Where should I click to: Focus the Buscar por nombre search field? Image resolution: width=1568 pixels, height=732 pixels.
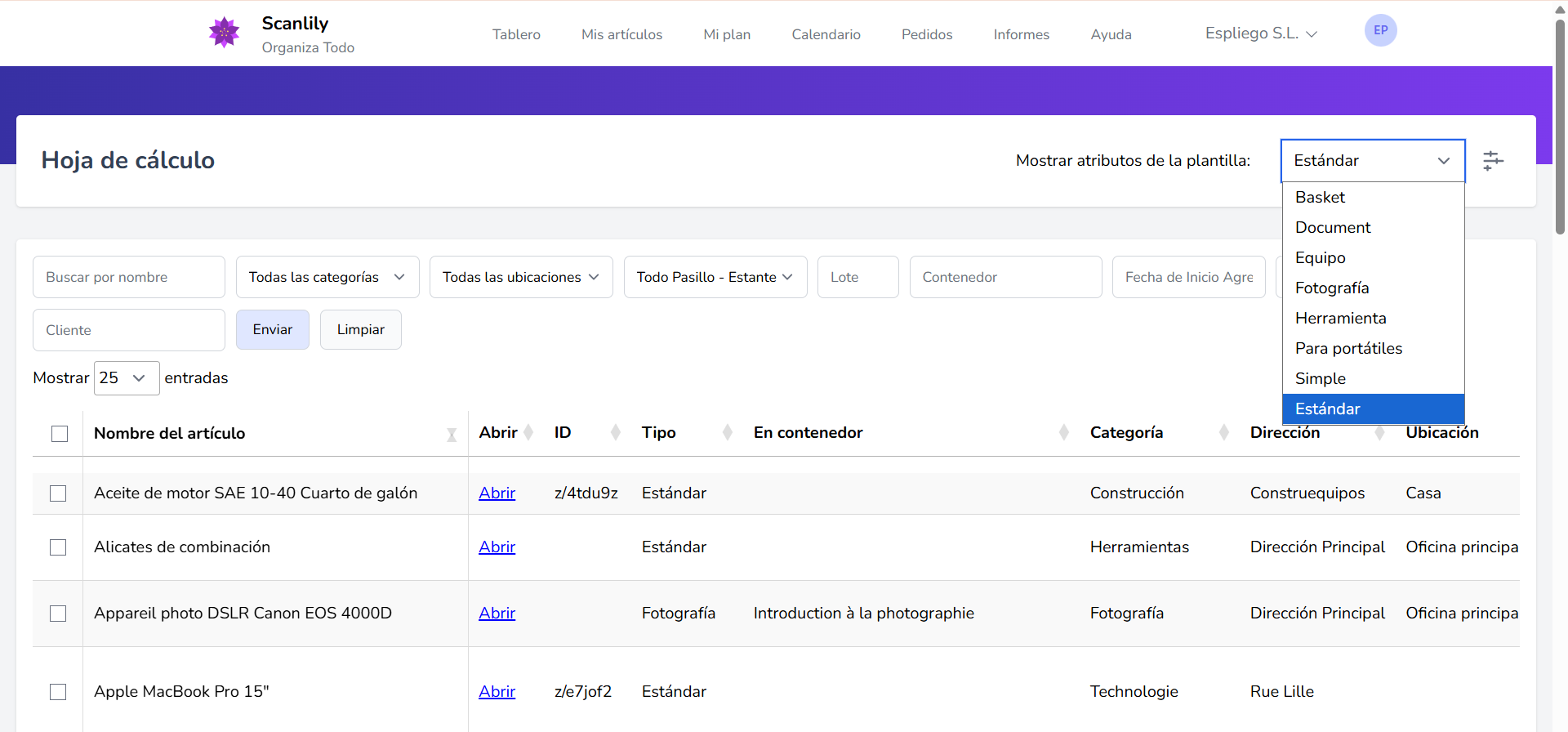pos(129,277)
